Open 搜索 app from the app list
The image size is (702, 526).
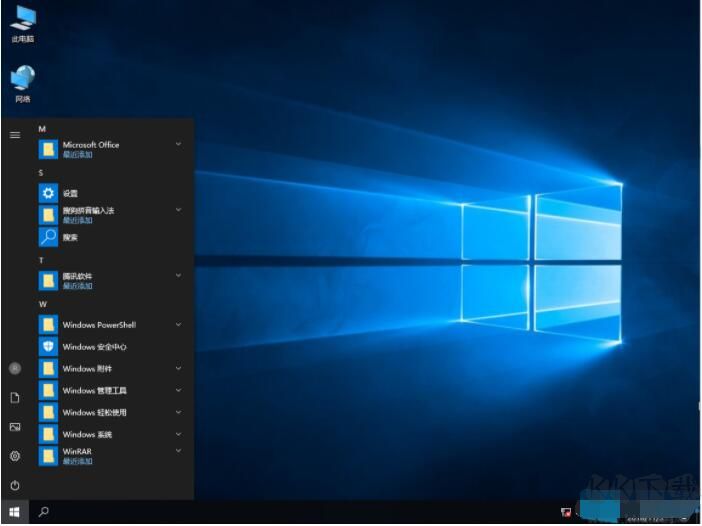tap(70, 238)
